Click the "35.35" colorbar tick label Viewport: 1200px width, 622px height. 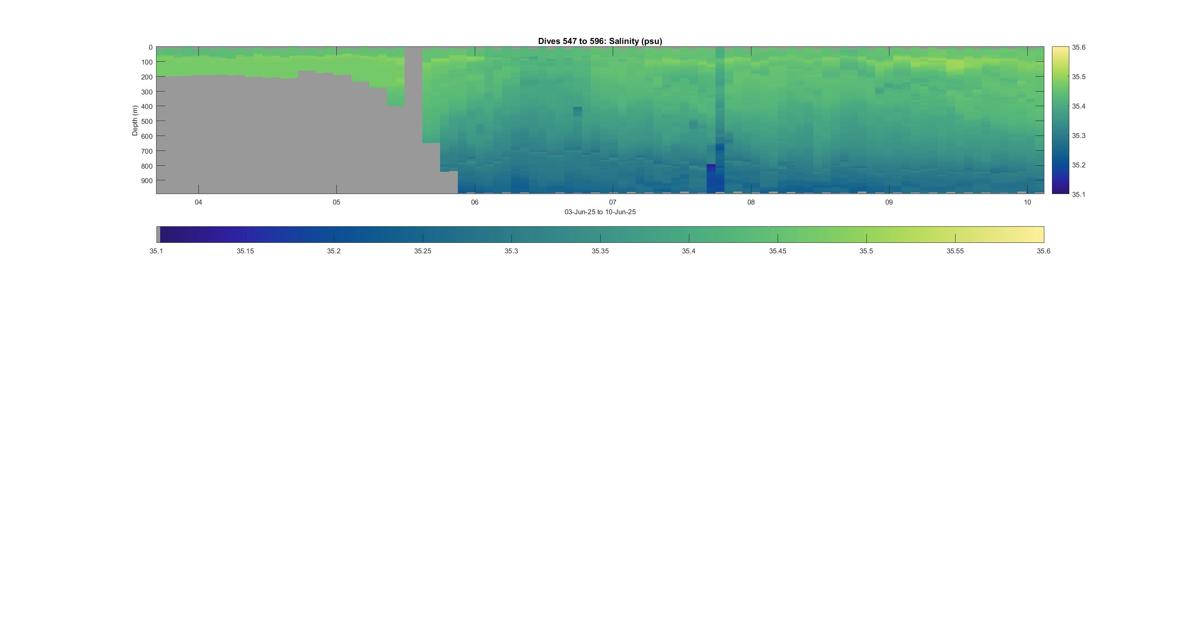[600, 251]
